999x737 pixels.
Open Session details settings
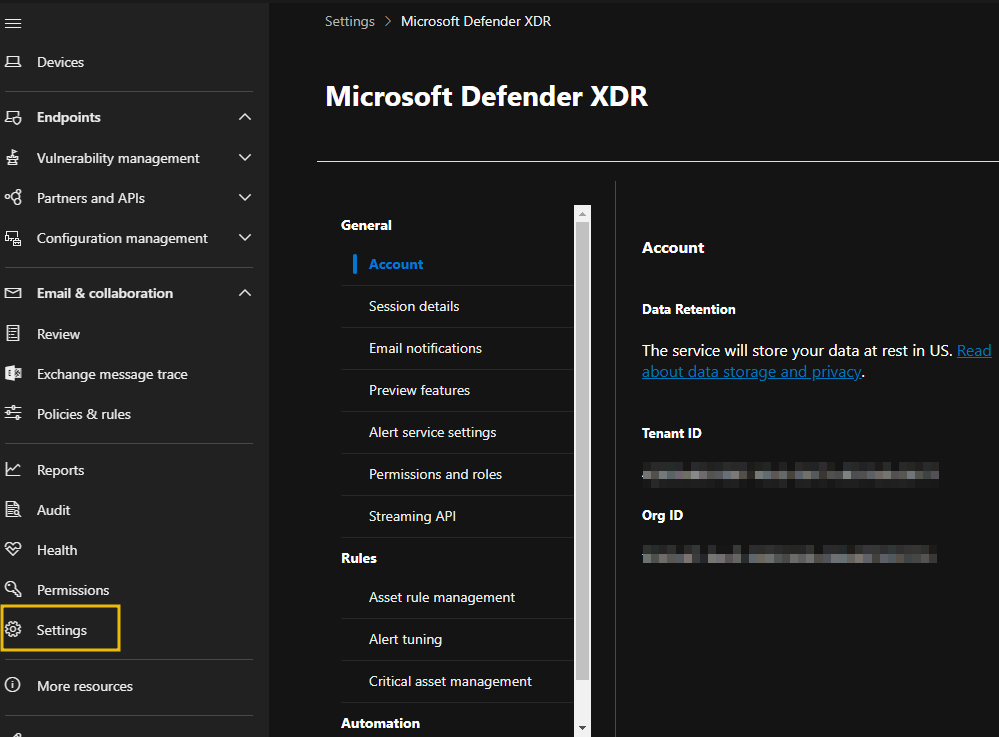point(414,306)
